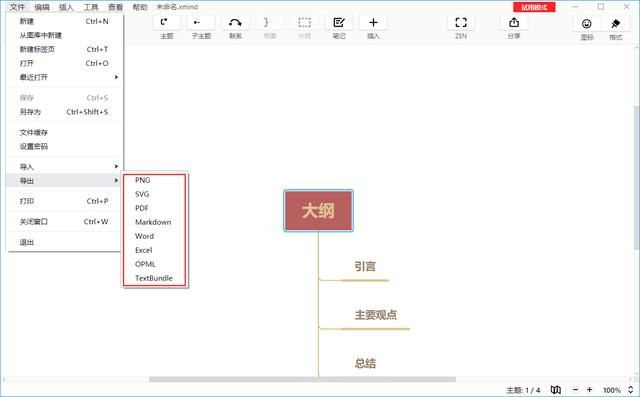
Task: Open the 图标 smiley icon panel
Action: pos(587,24)
